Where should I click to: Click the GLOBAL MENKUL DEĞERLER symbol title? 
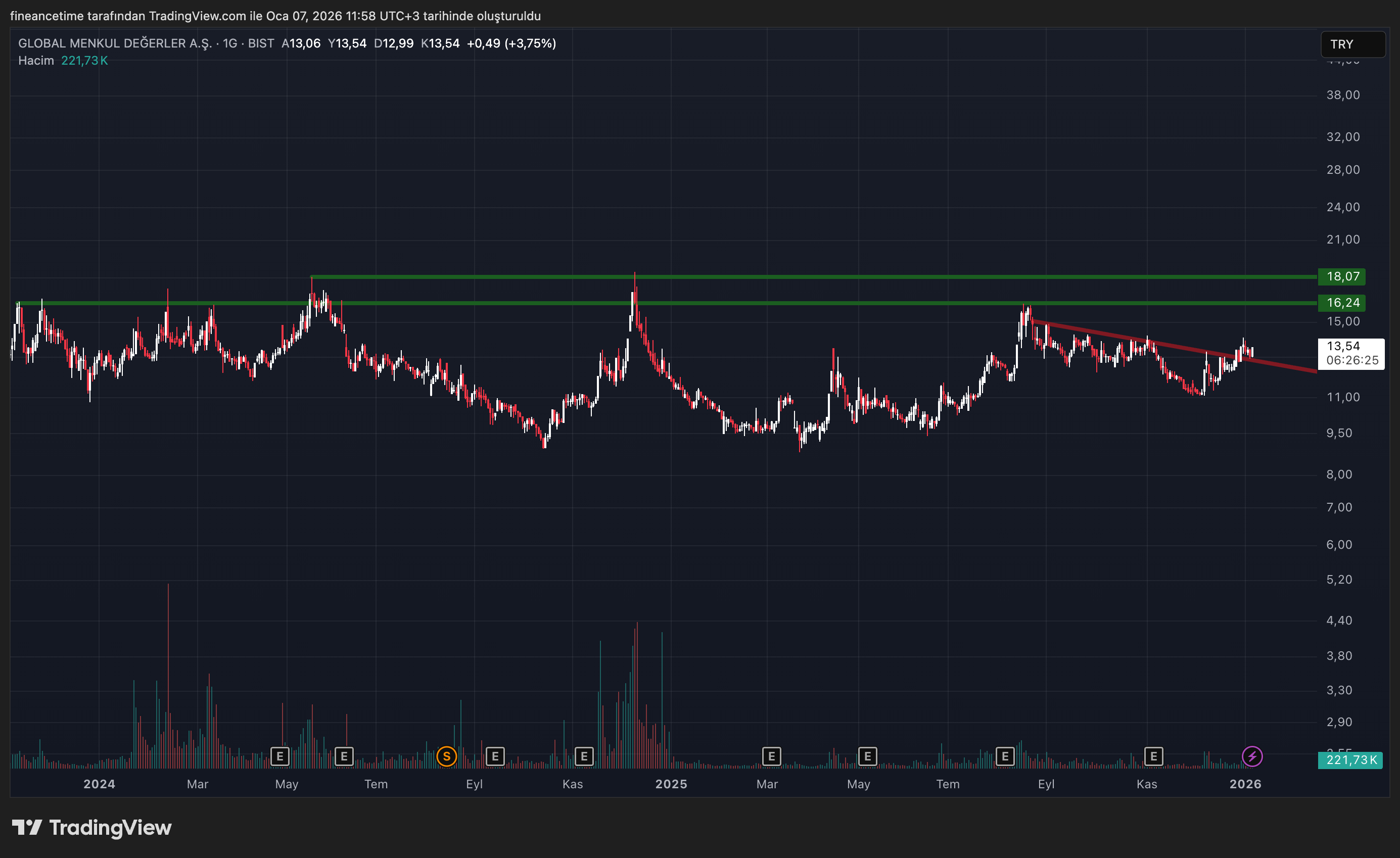pos(115,43)
